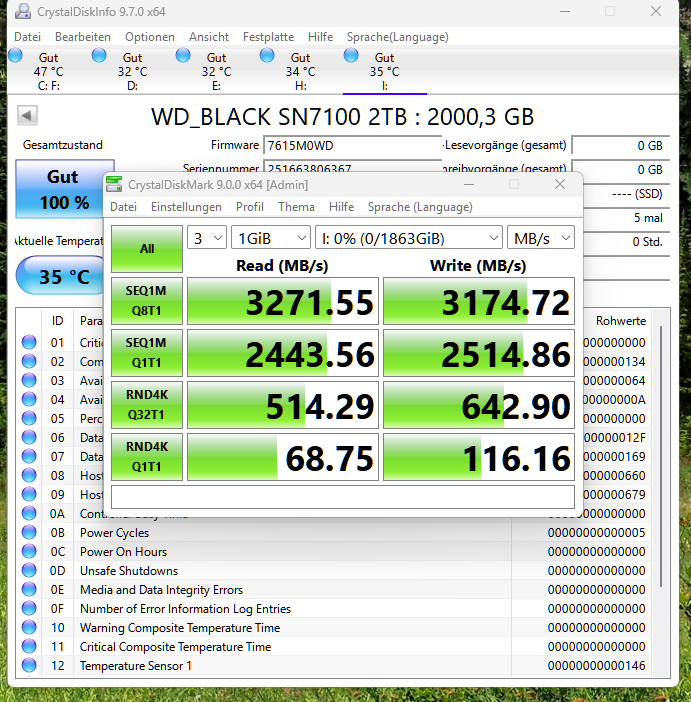Screen dimensions: 691x702
Task: Click status orb of drive C: F:
Action: 15,56
